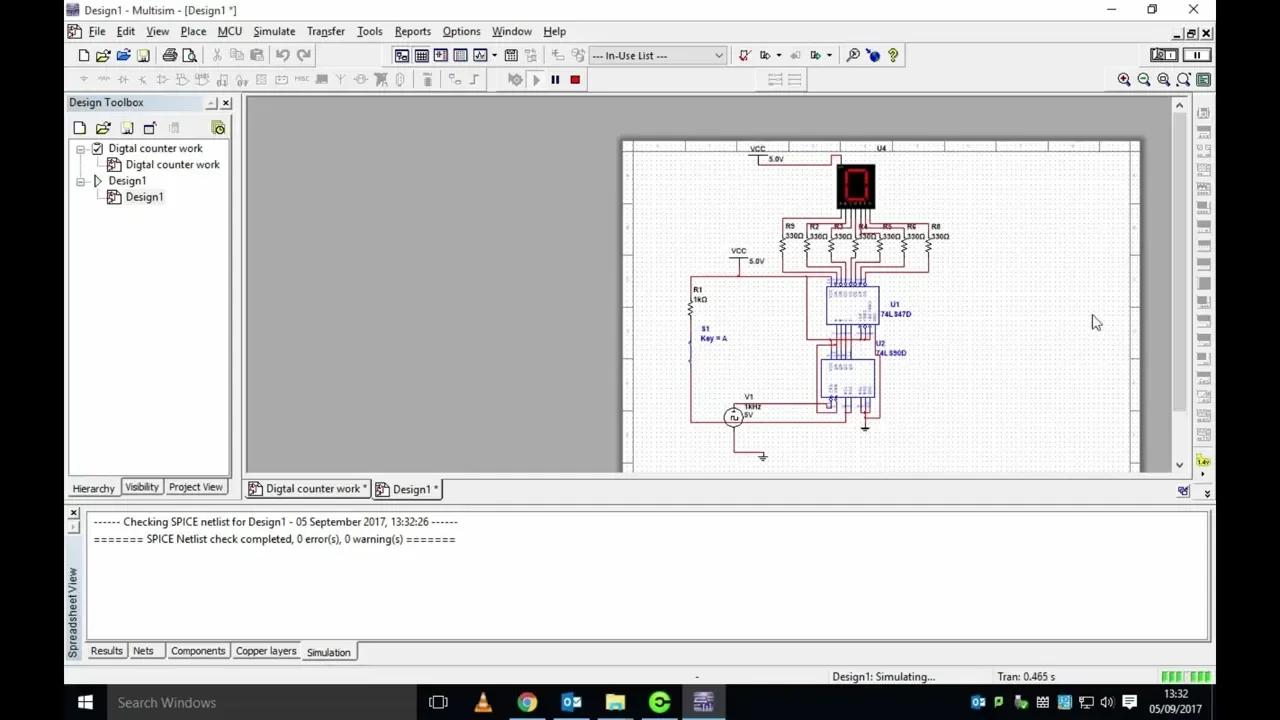
Task: Uncheck the Digtal counter work checkbox in Design Toolbox
Action: [97, 148]
